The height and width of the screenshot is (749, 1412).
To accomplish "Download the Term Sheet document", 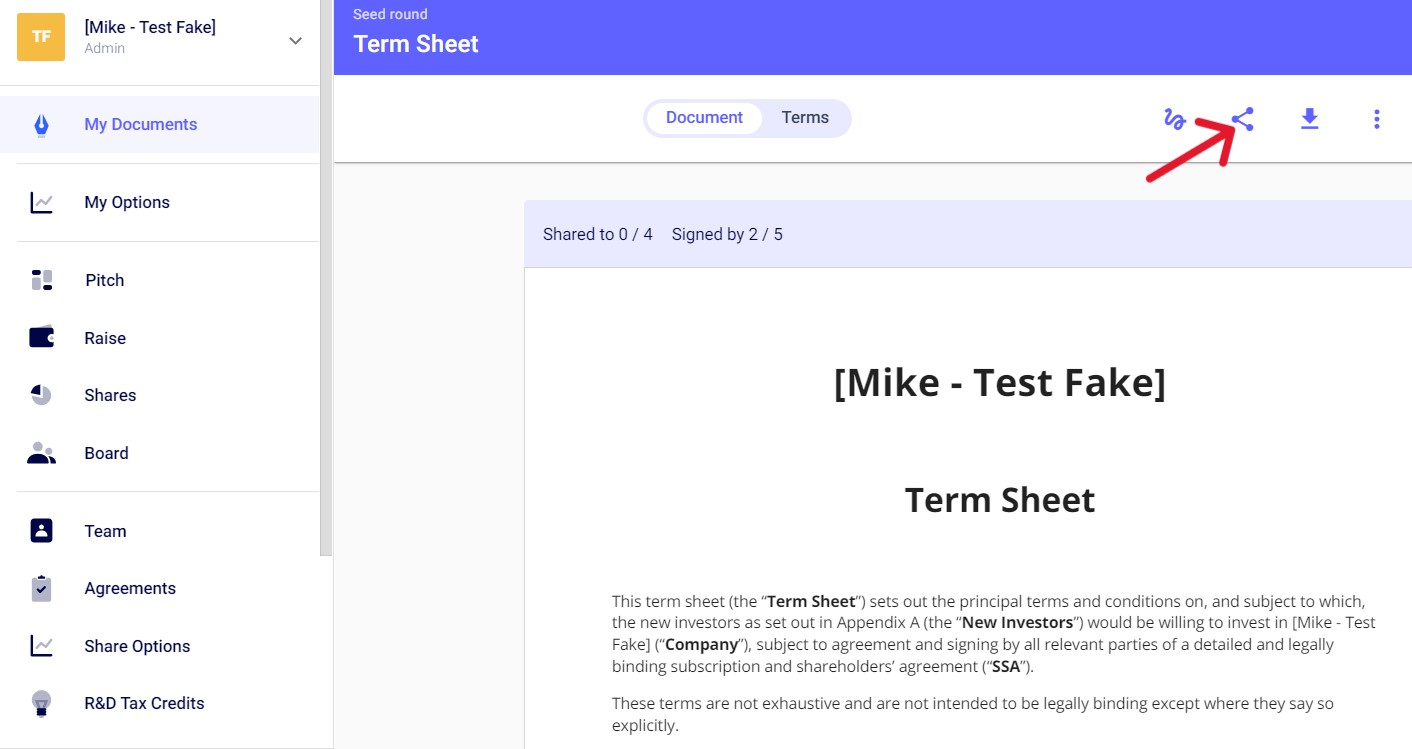I will 1309,119.
